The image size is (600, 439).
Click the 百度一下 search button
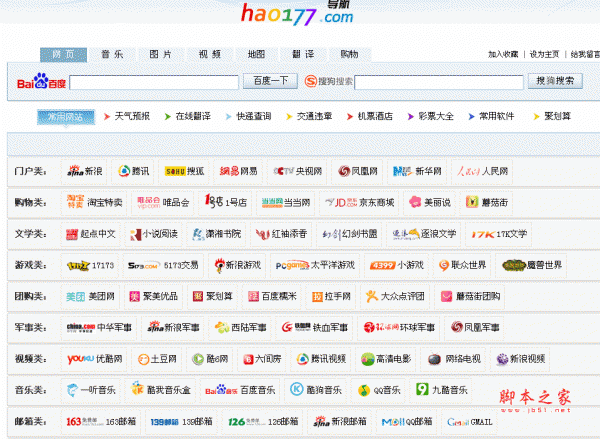click(271, 81)
